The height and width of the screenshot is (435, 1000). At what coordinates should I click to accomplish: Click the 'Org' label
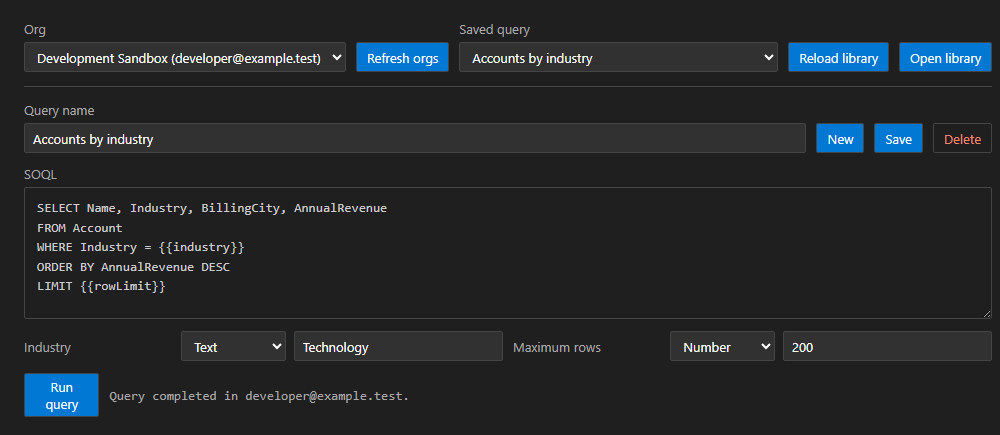[34, 29]
